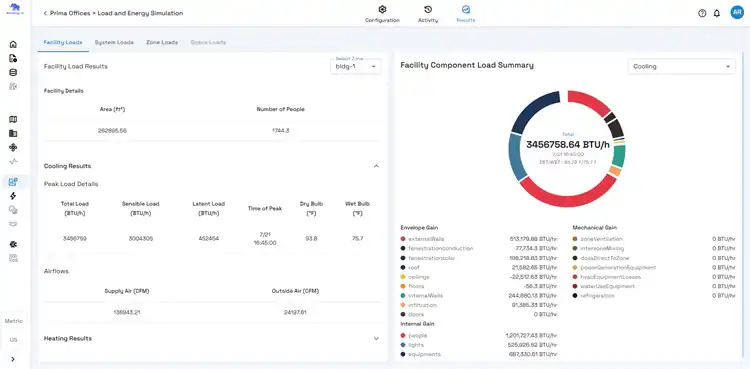Open the database sidebar icon

[x=13, y=73]
